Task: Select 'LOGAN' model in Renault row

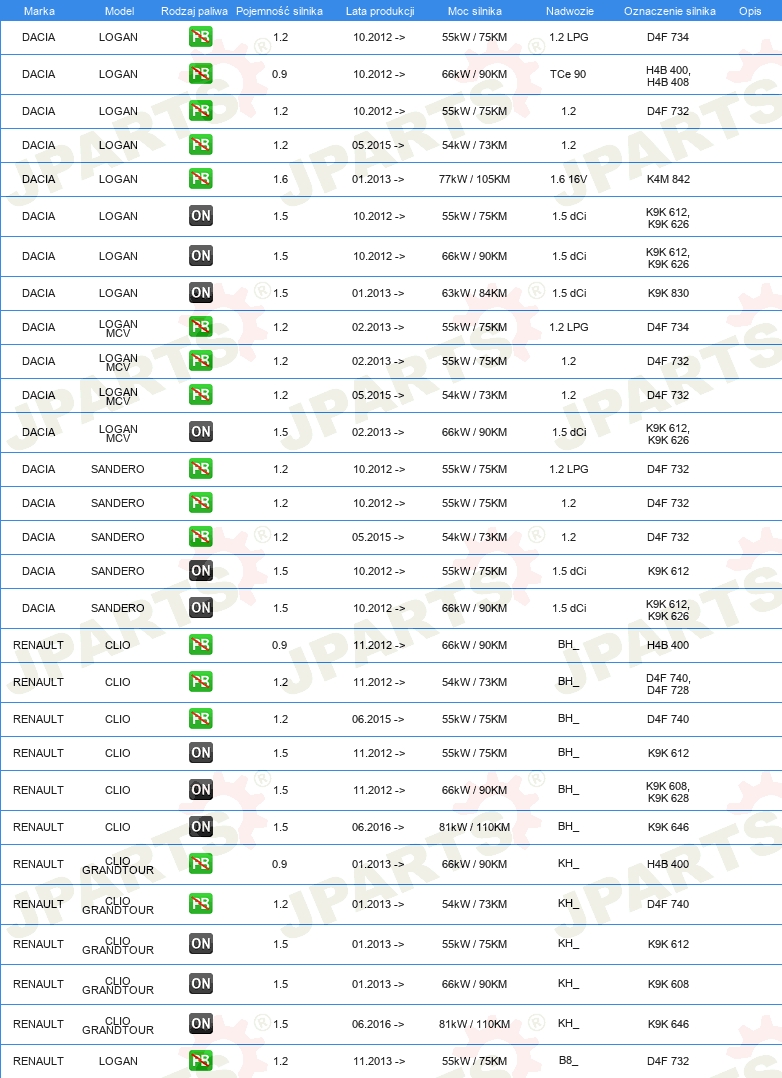Action: [118, 1061]
